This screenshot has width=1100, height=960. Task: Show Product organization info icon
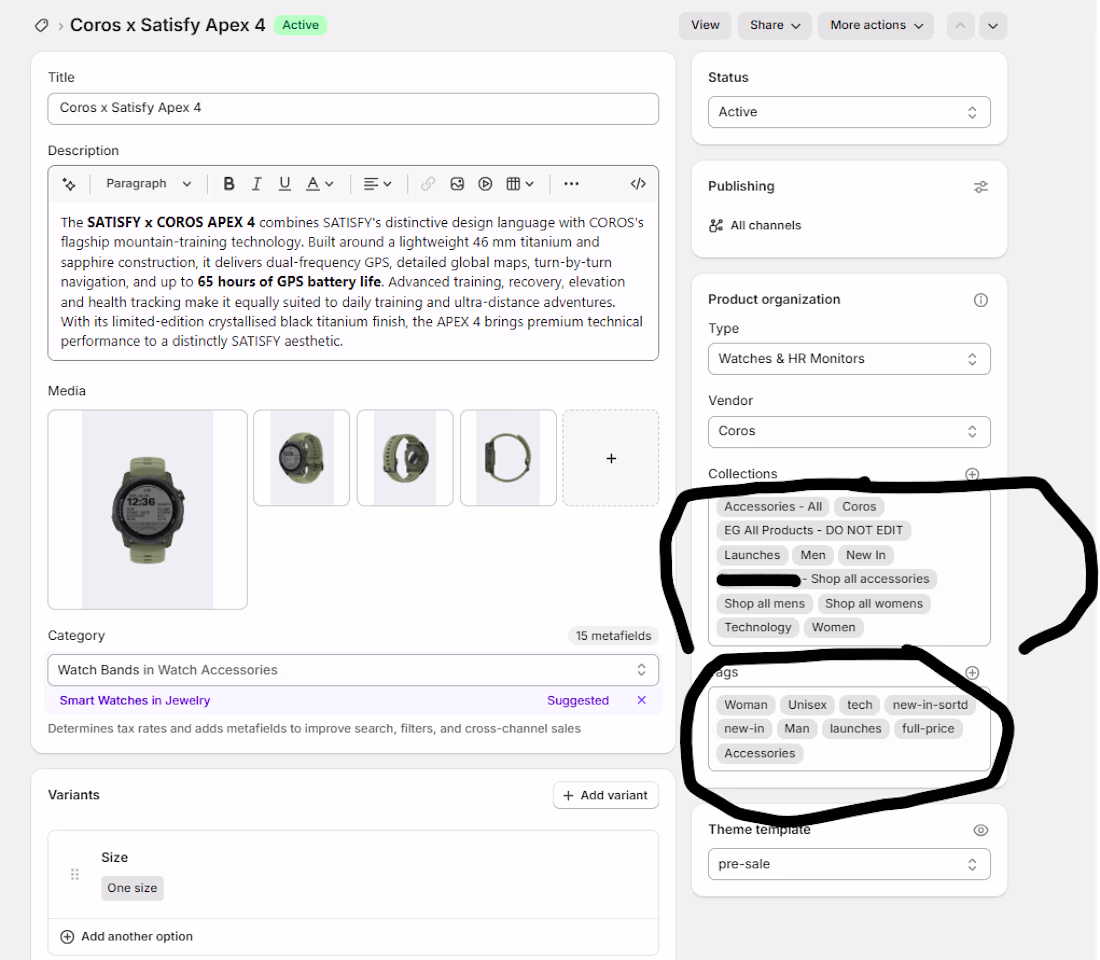[x=981, y=300]
